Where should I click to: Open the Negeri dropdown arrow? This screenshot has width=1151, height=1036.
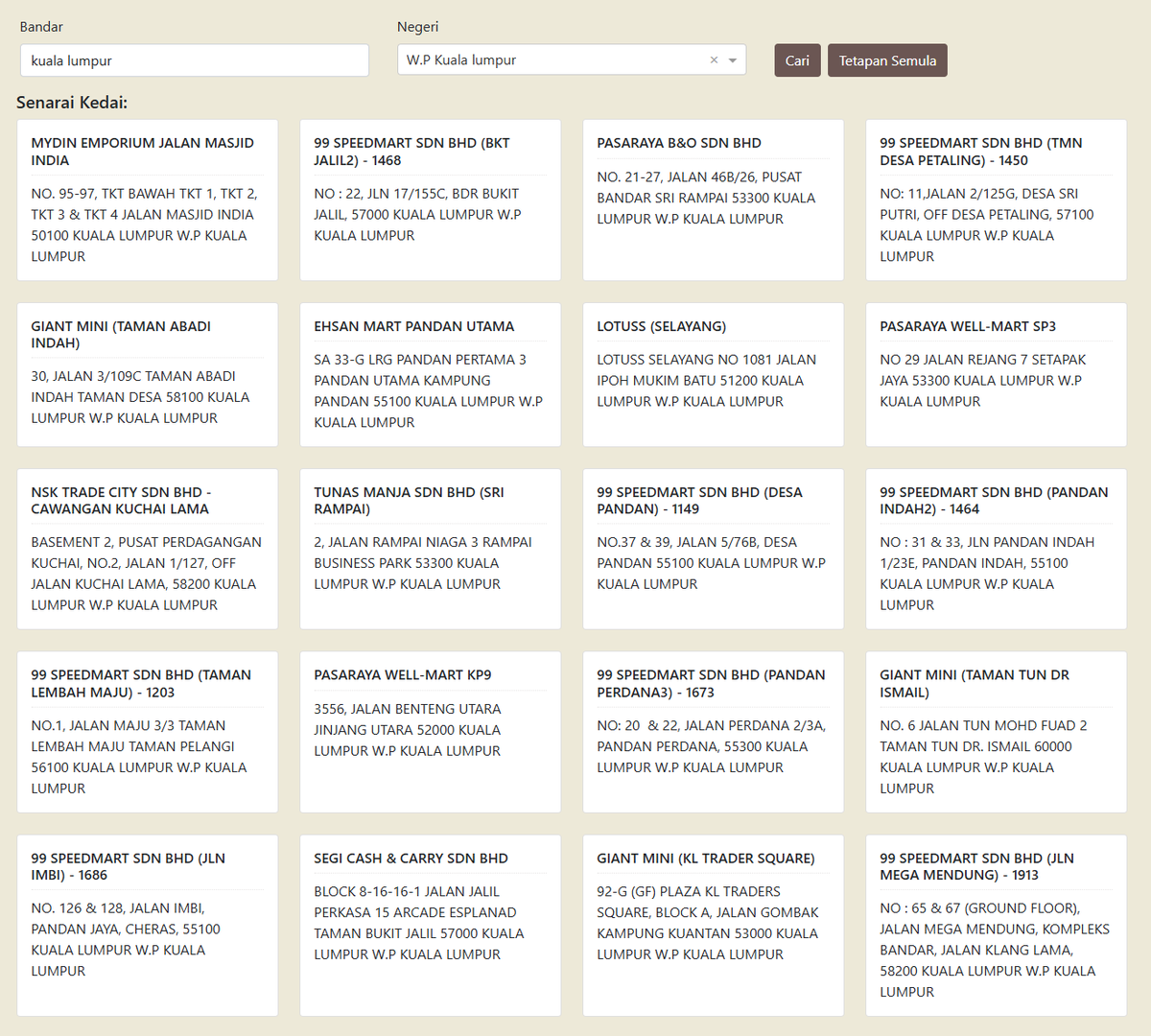733,60
